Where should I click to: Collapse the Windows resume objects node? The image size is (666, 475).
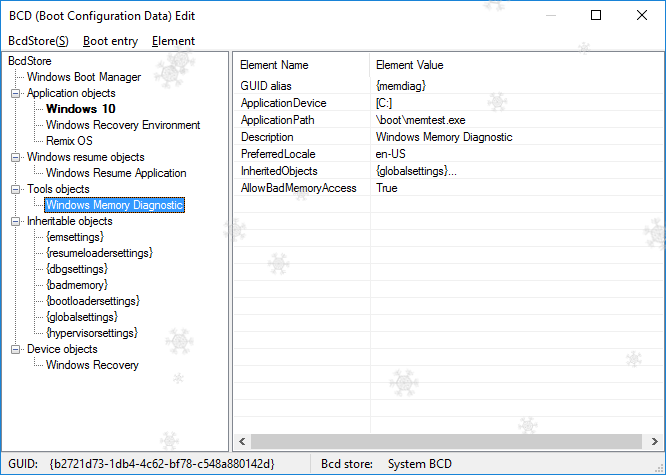[x=16, y=157]
